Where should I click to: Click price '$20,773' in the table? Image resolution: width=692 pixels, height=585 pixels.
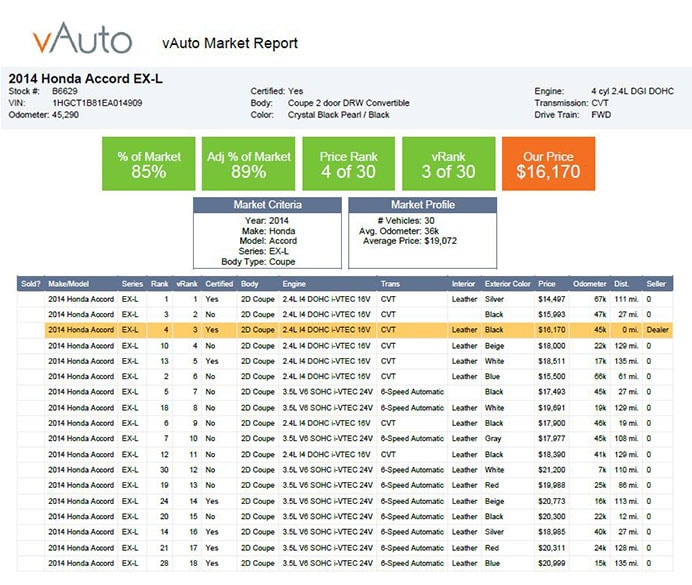pyautogui.click(x=552, y=501)
